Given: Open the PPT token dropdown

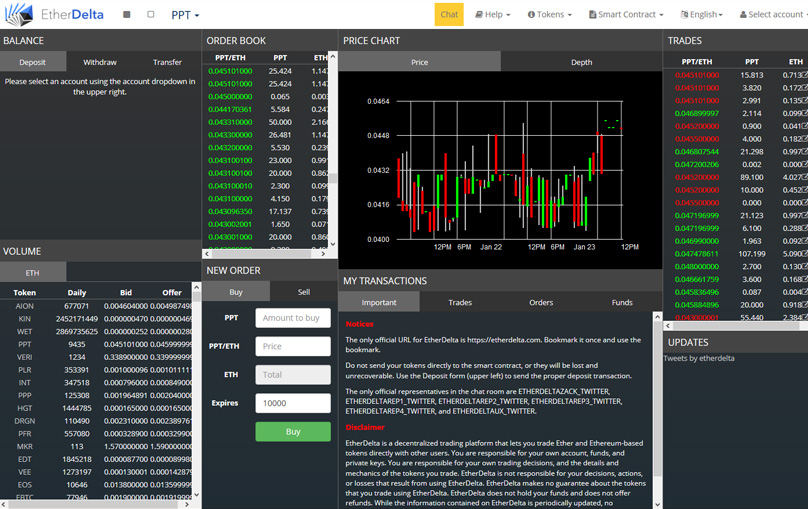Looking at the screenshot, I should [185, 15].
